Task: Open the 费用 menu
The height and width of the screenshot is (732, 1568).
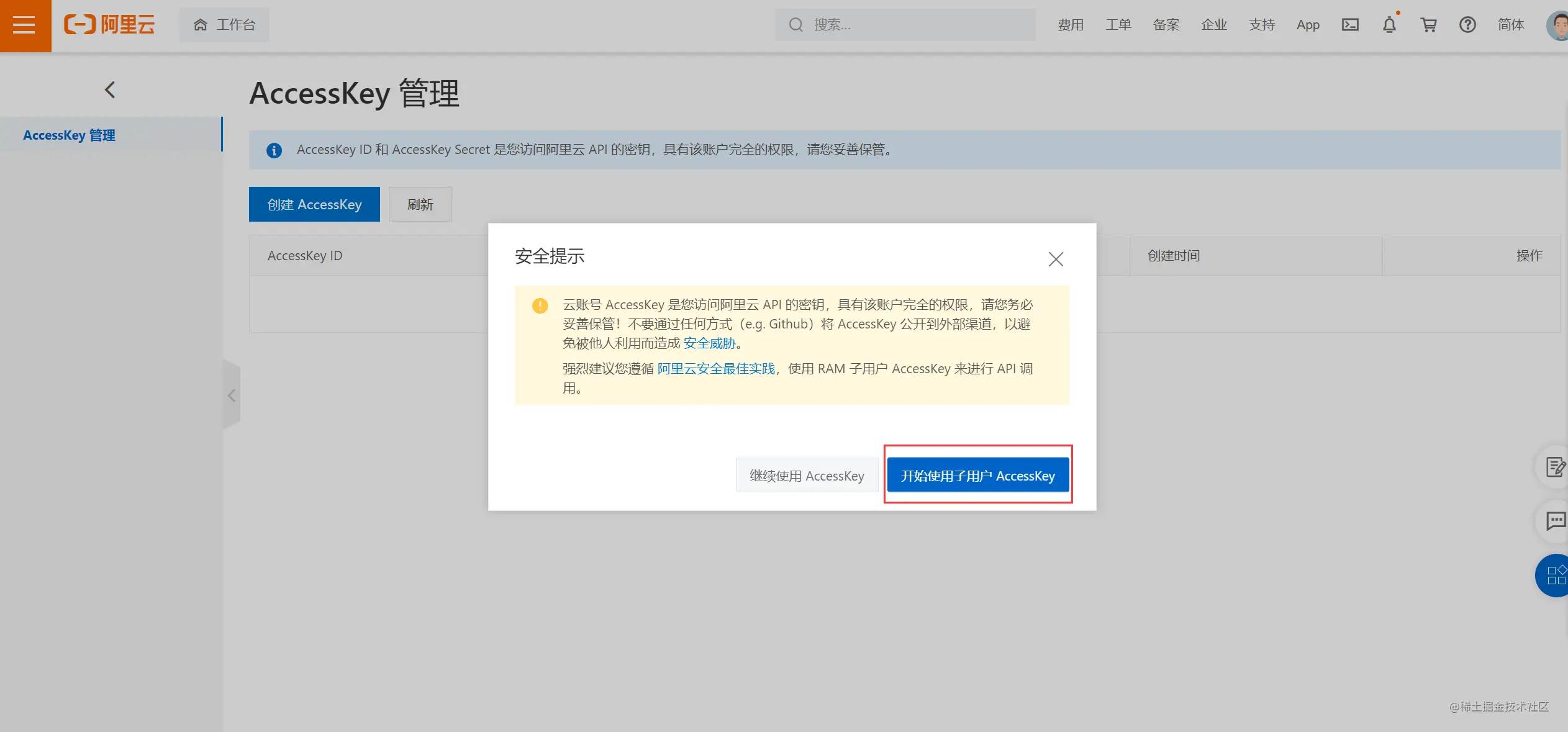Action: tap(1071, 25)
